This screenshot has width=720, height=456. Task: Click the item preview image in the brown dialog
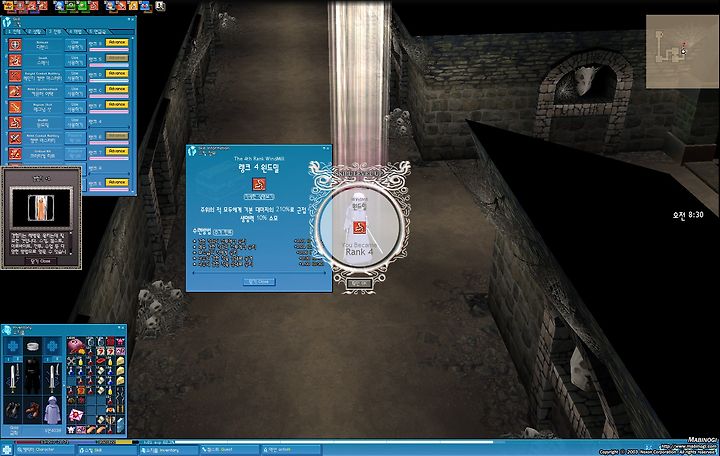click(41, 208)
